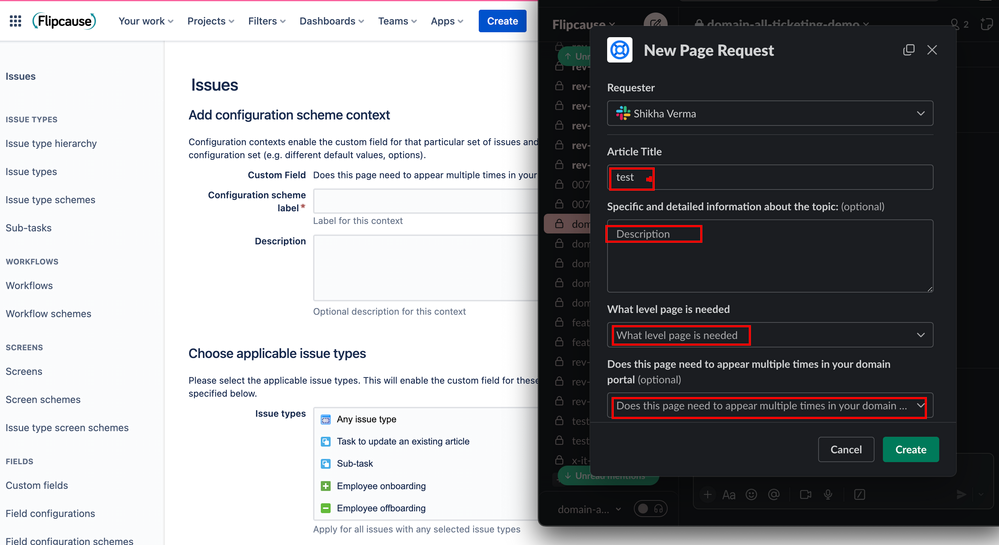Click the microphone audio clip icon
This screenshot has height=545, width=999.
pos(828,495)
